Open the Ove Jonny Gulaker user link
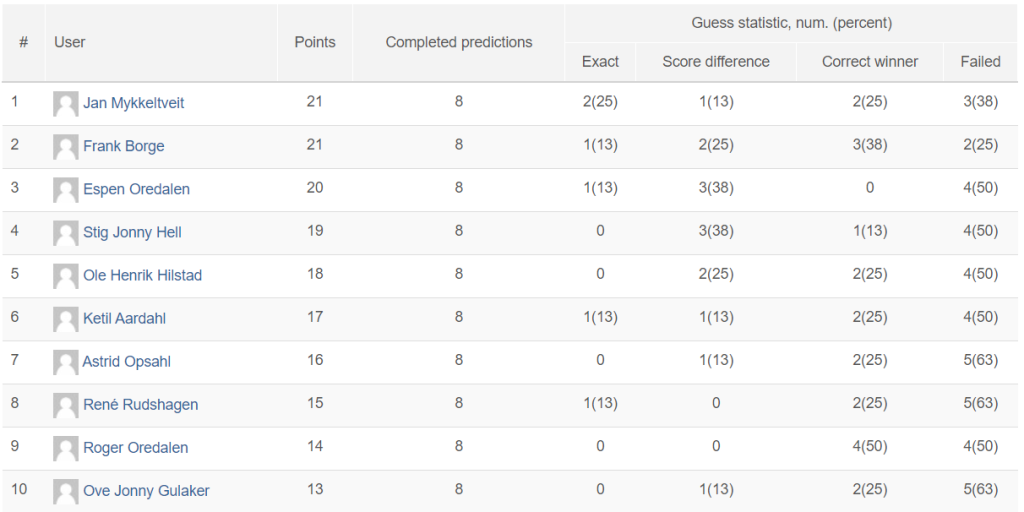The width and height of the screenshot is (1024, 512). 146,491
